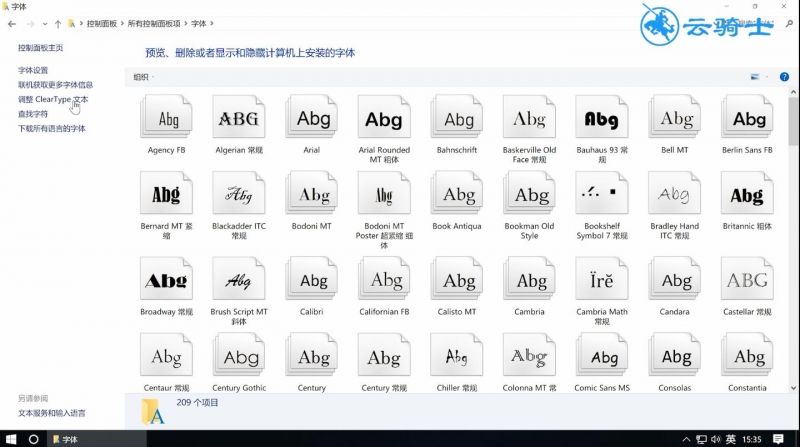Select the Blackadder ITC font icon
800x447 pixels.
(239, 193)
